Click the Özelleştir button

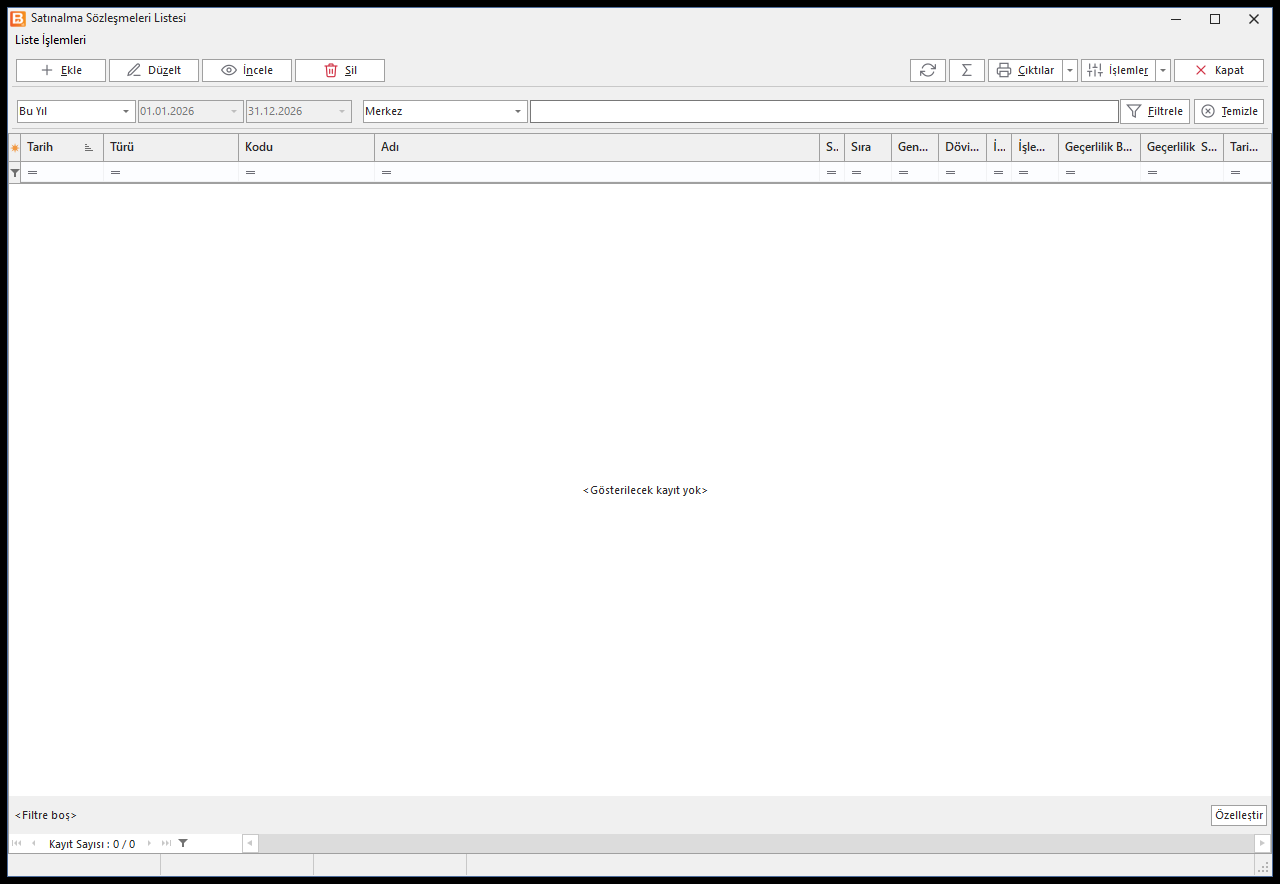point(1239,815)
